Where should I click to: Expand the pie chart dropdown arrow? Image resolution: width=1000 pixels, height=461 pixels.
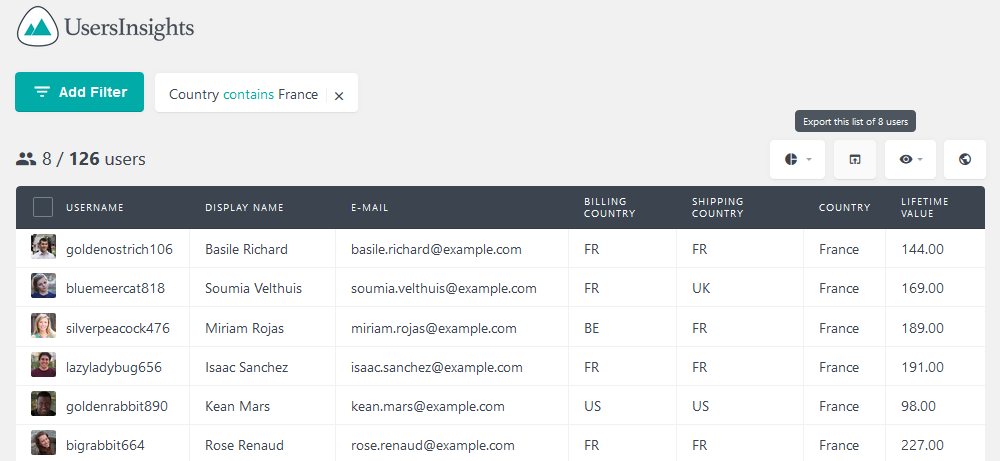pyautogui.click(x=809, y=159)
